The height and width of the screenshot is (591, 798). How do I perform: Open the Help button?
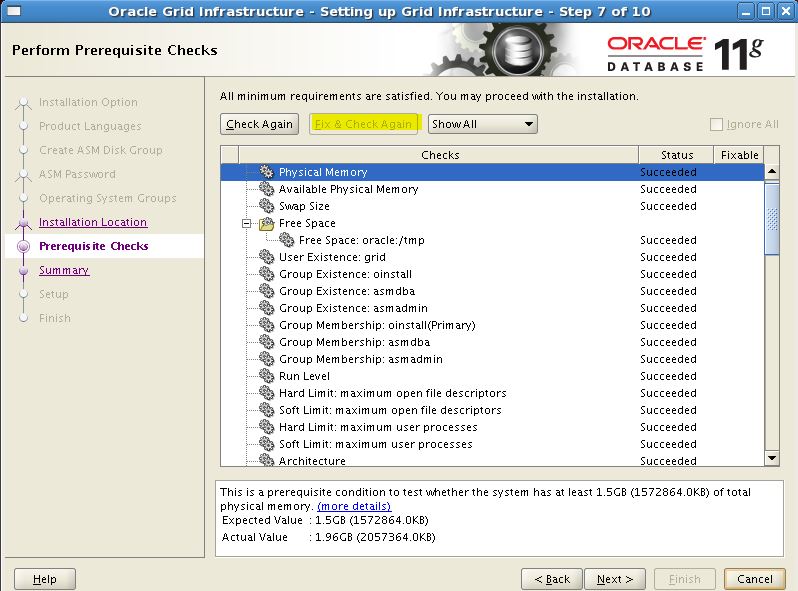coord(45,579)
